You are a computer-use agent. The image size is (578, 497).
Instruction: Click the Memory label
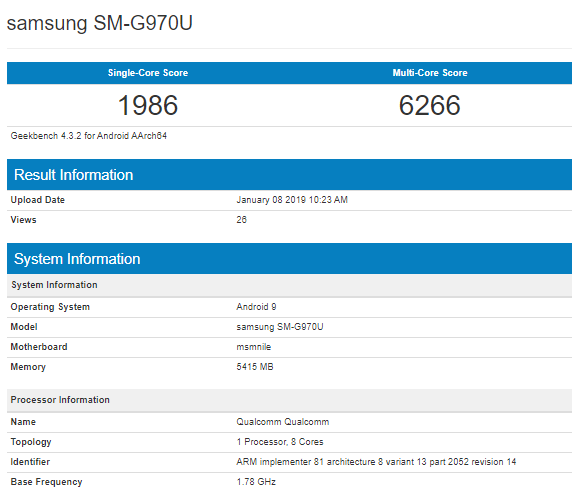pos(28,367)
